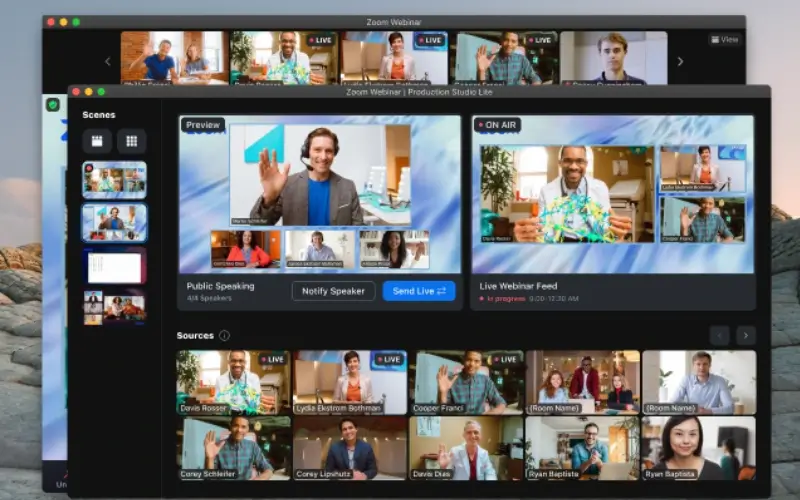The height and width of the screenshot is (500, 800).
Task: Select the third scene showing a white document
Action: [114, 266]
